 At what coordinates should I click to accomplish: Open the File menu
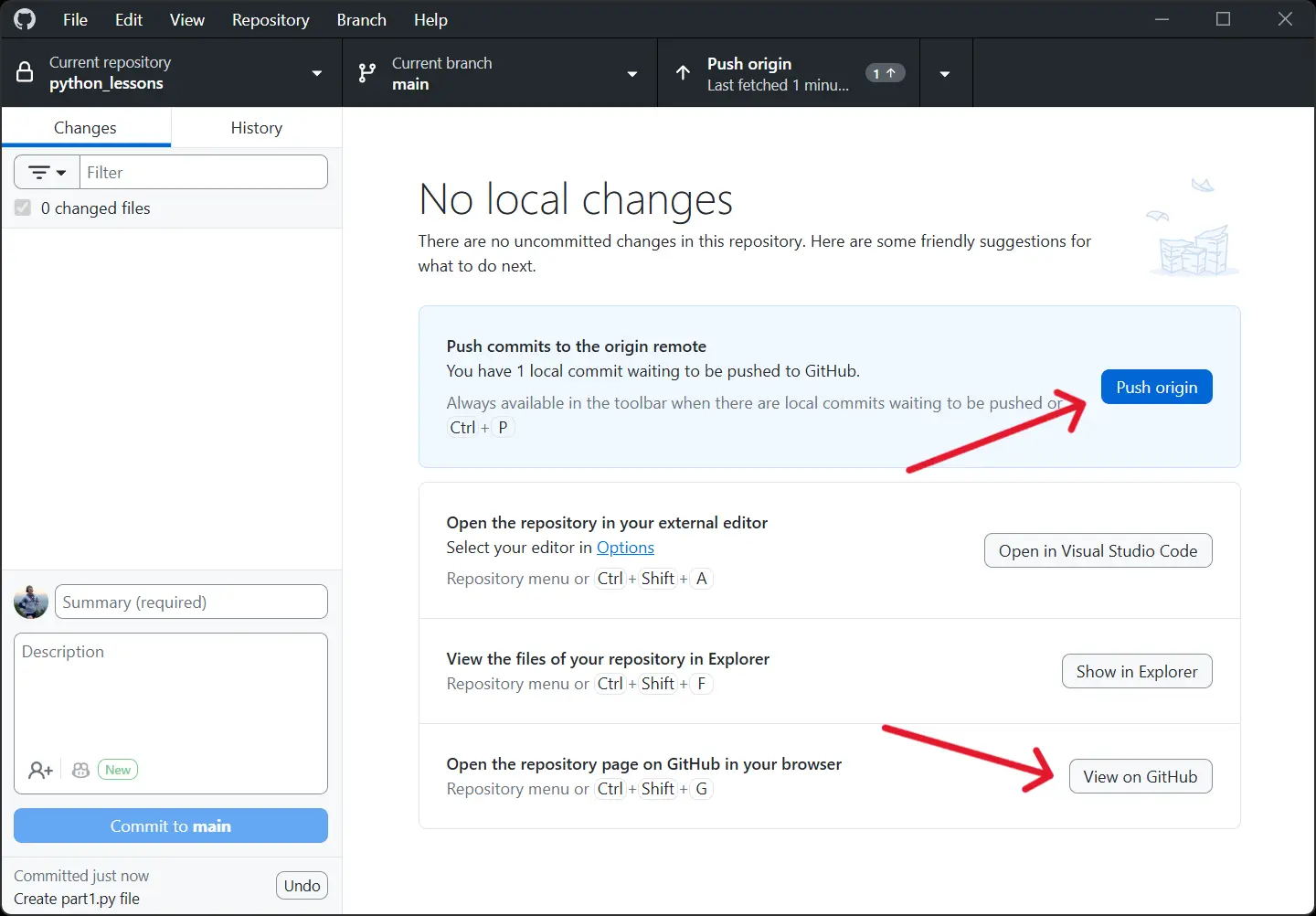point(75,19)
